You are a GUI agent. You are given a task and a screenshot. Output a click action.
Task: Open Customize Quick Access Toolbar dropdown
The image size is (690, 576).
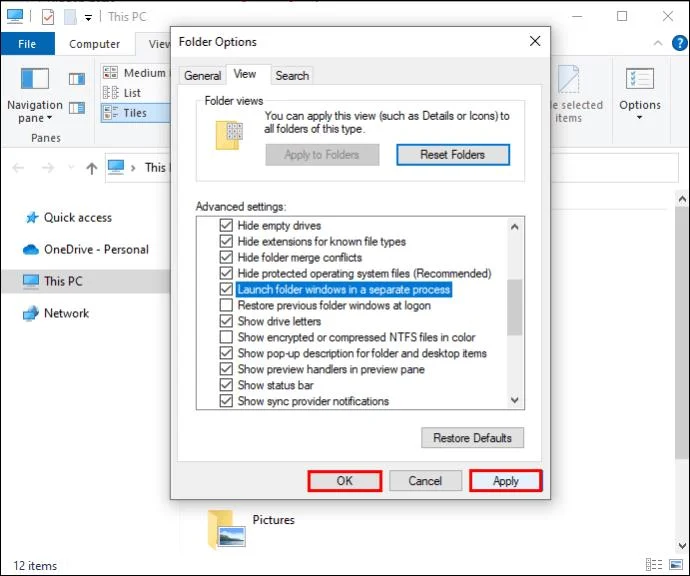click(x=88, y=18)
